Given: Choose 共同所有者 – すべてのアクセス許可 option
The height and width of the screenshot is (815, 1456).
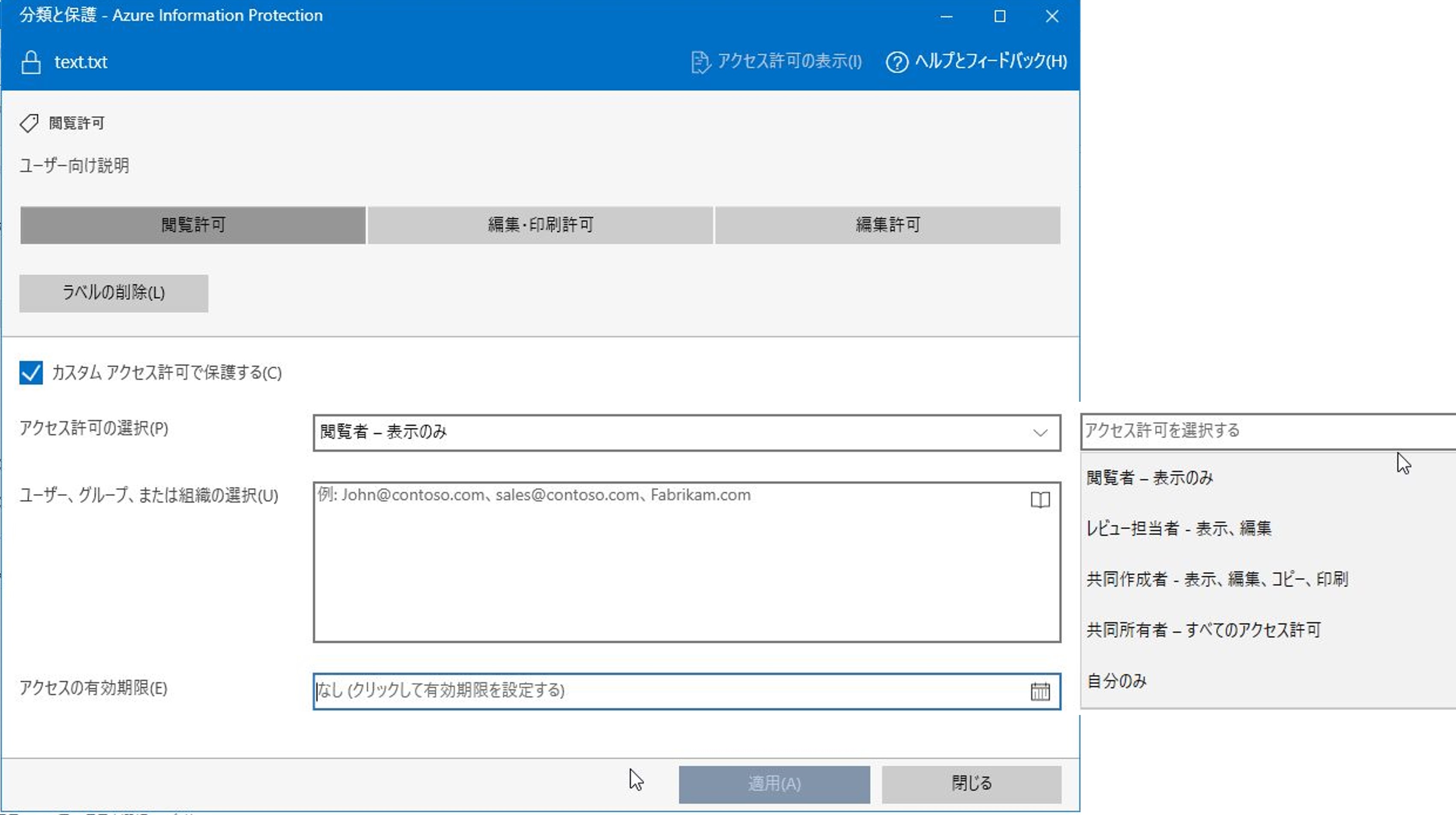Looking at the screenshot, I should pyautogui.click(x=1268, y=630).
